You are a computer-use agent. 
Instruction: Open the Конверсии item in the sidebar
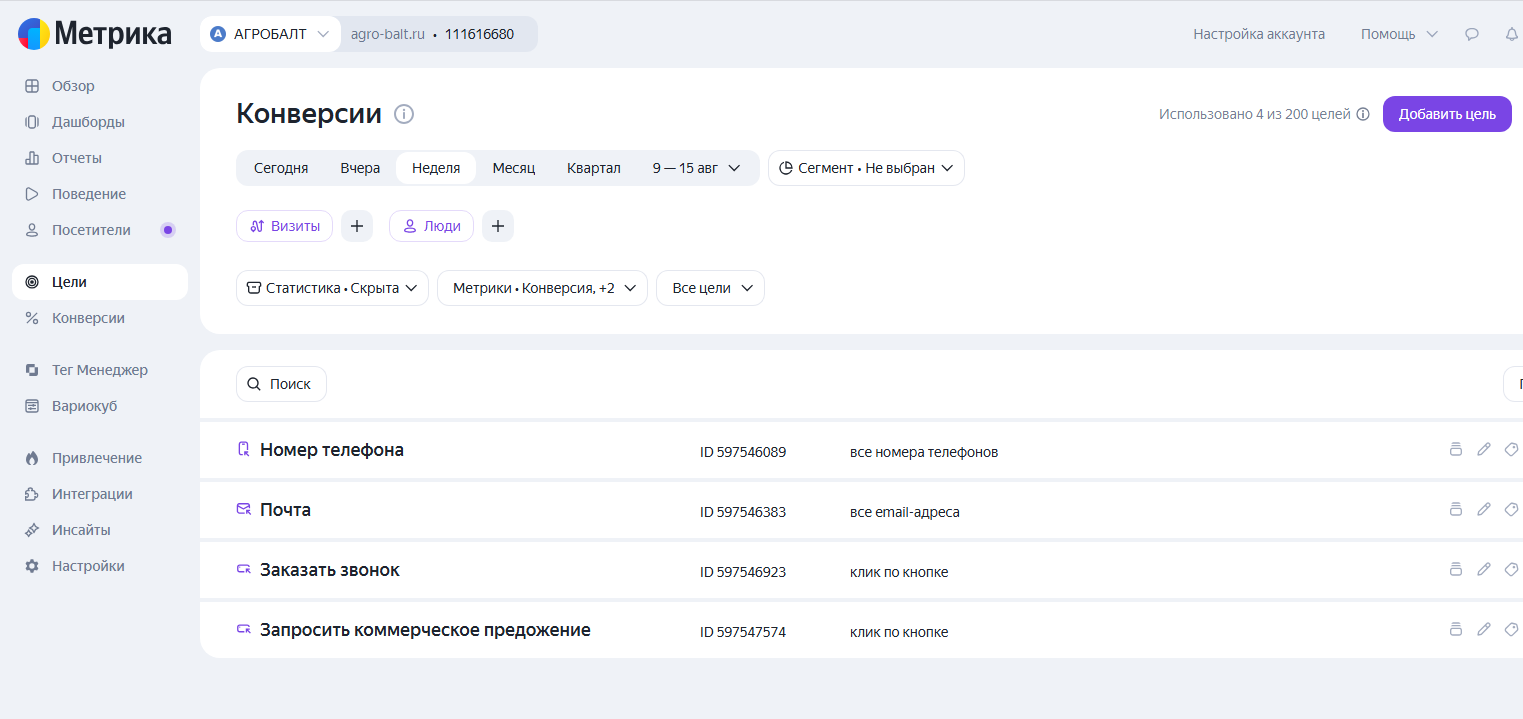[x=100, y=318]
